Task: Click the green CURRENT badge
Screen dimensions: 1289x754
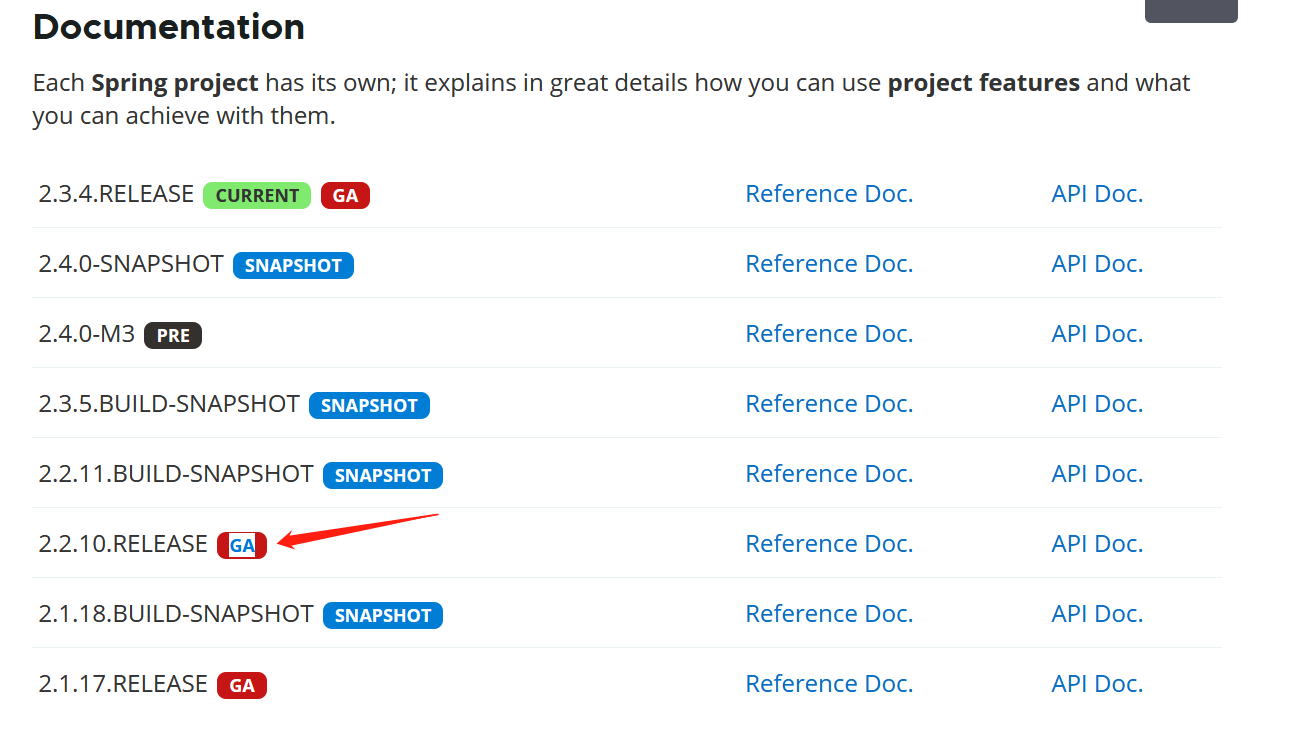Action: tap(257, 196)
